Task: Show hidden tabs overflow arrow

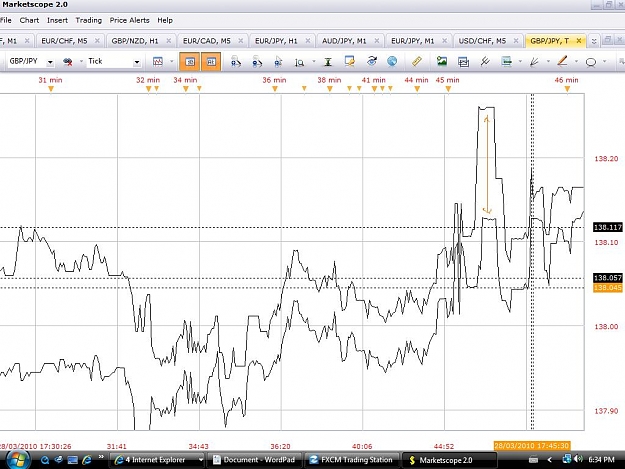Action: 594,41
